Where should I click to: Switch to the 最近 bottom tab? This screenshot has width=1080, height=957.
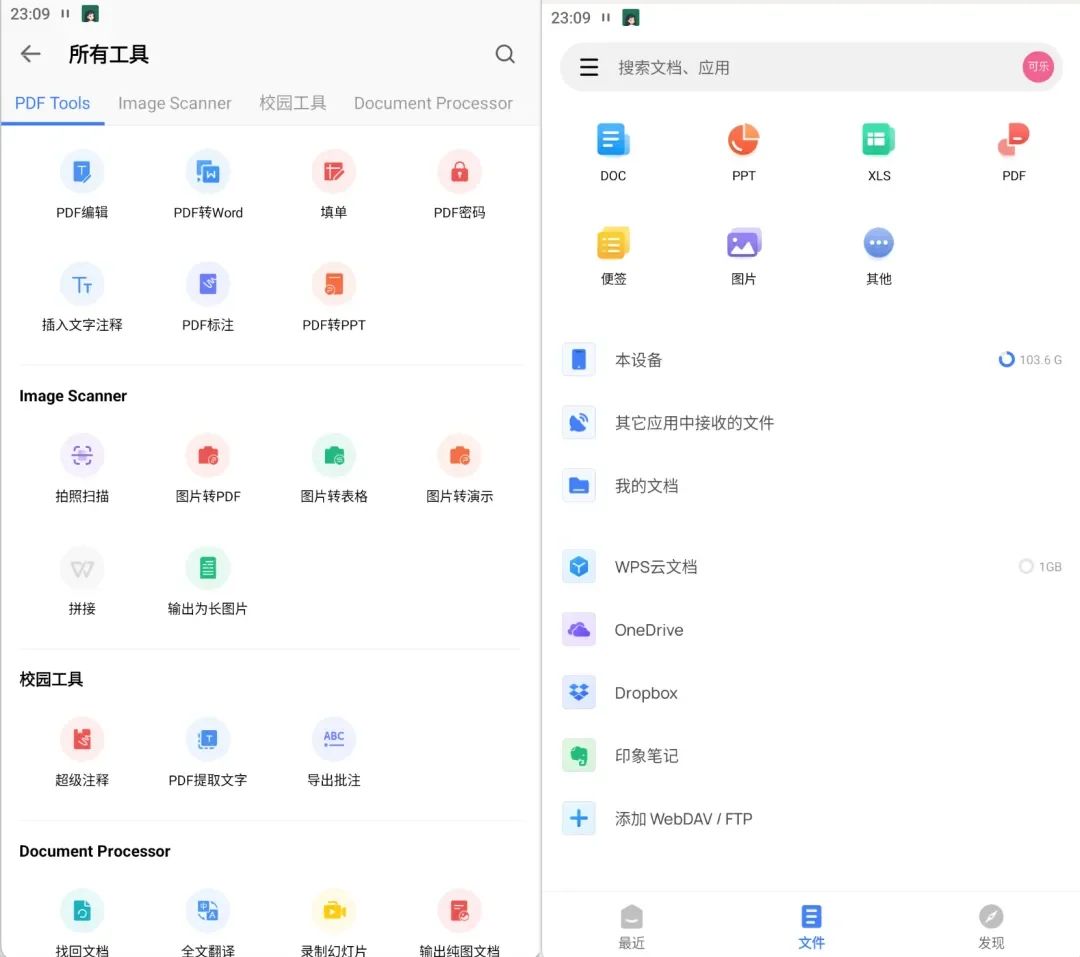(631, 925)
